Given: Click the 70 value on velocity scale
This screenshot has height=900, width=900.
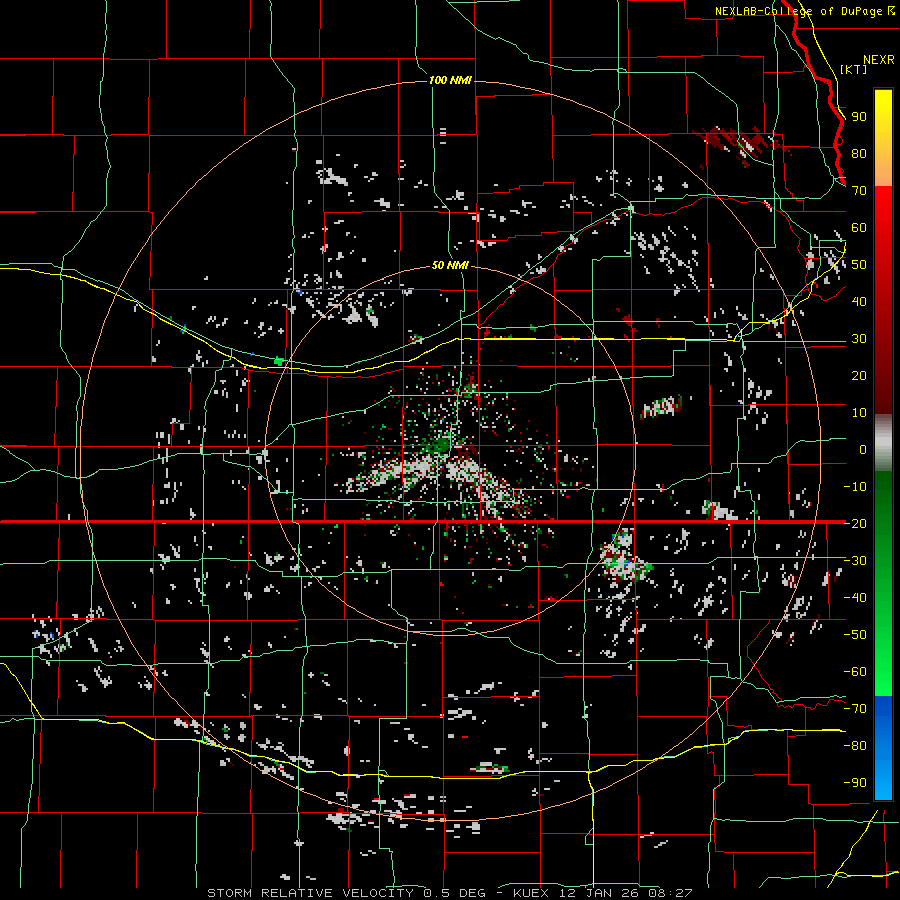Looking at the screenshot, I should point(859,191).
